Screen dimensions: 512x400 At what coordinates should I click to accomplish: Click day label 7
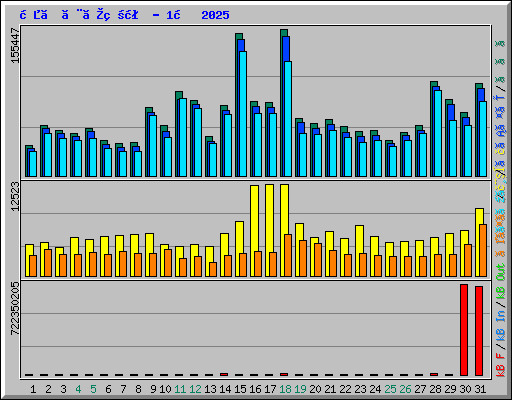[123, 389]
